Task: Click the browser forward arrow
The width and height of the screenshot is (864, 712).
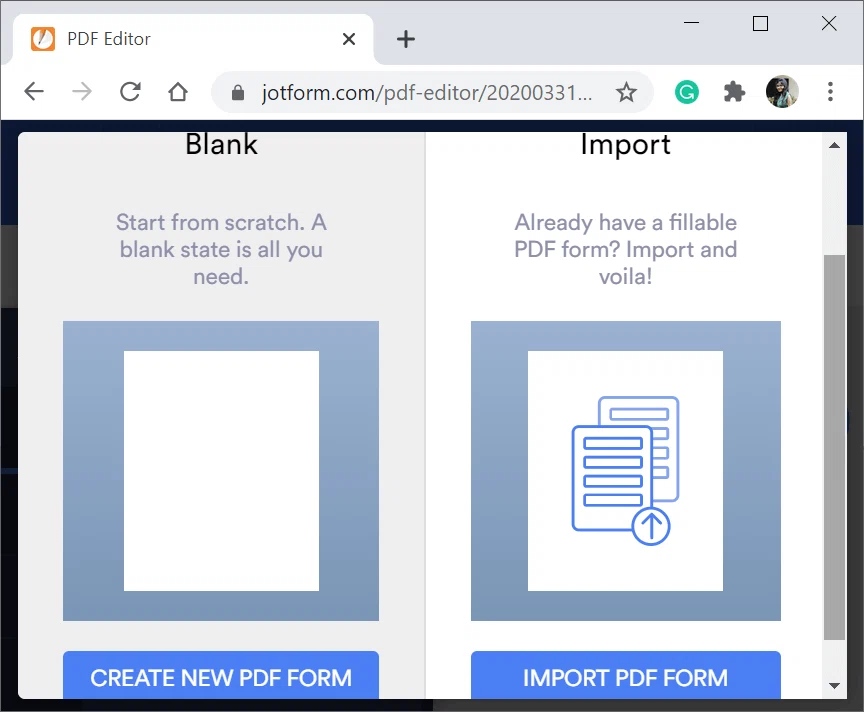Action: (x=82, y=91)
